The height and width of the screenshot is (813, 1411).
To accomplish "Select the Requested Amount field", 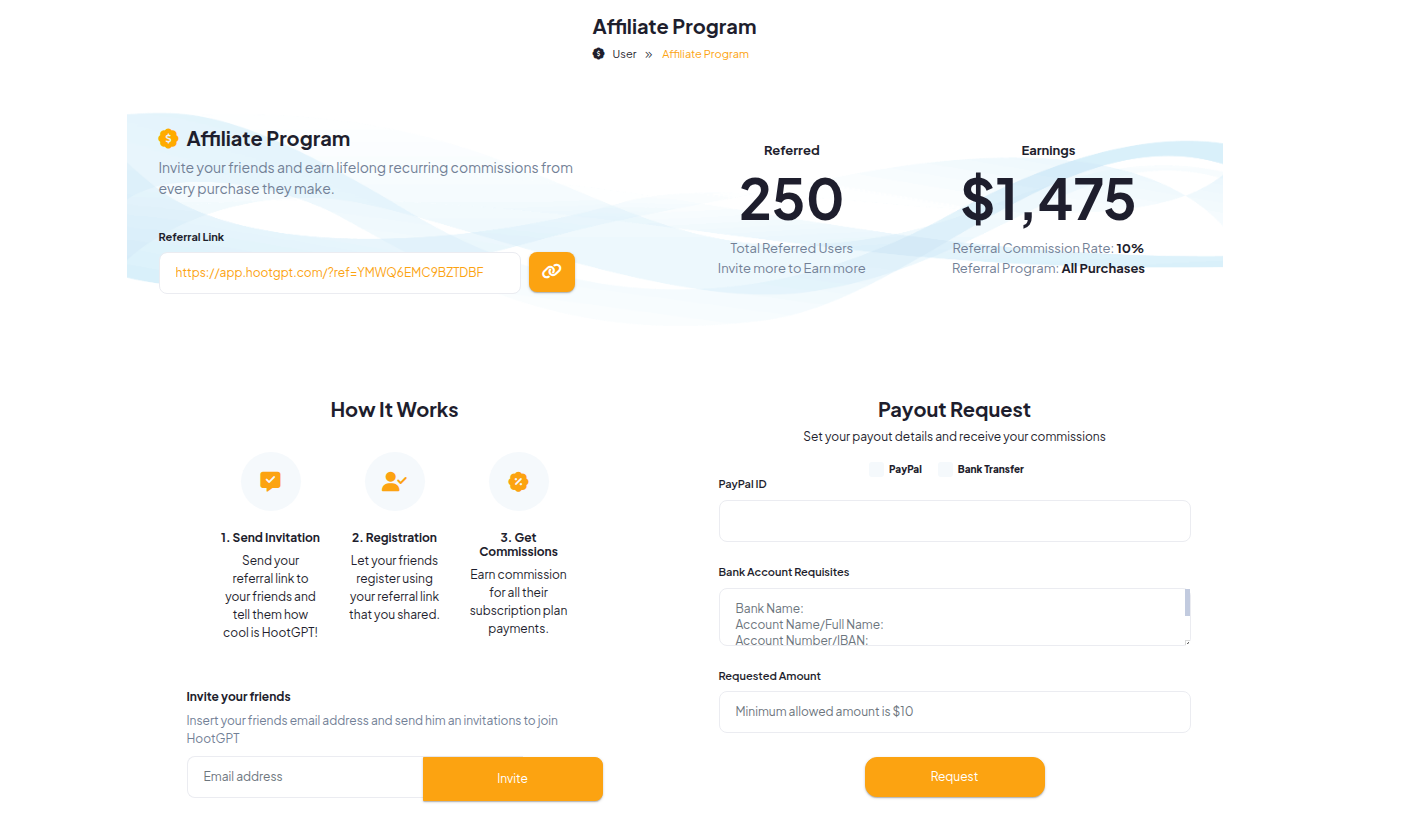I will click(954, 711).
